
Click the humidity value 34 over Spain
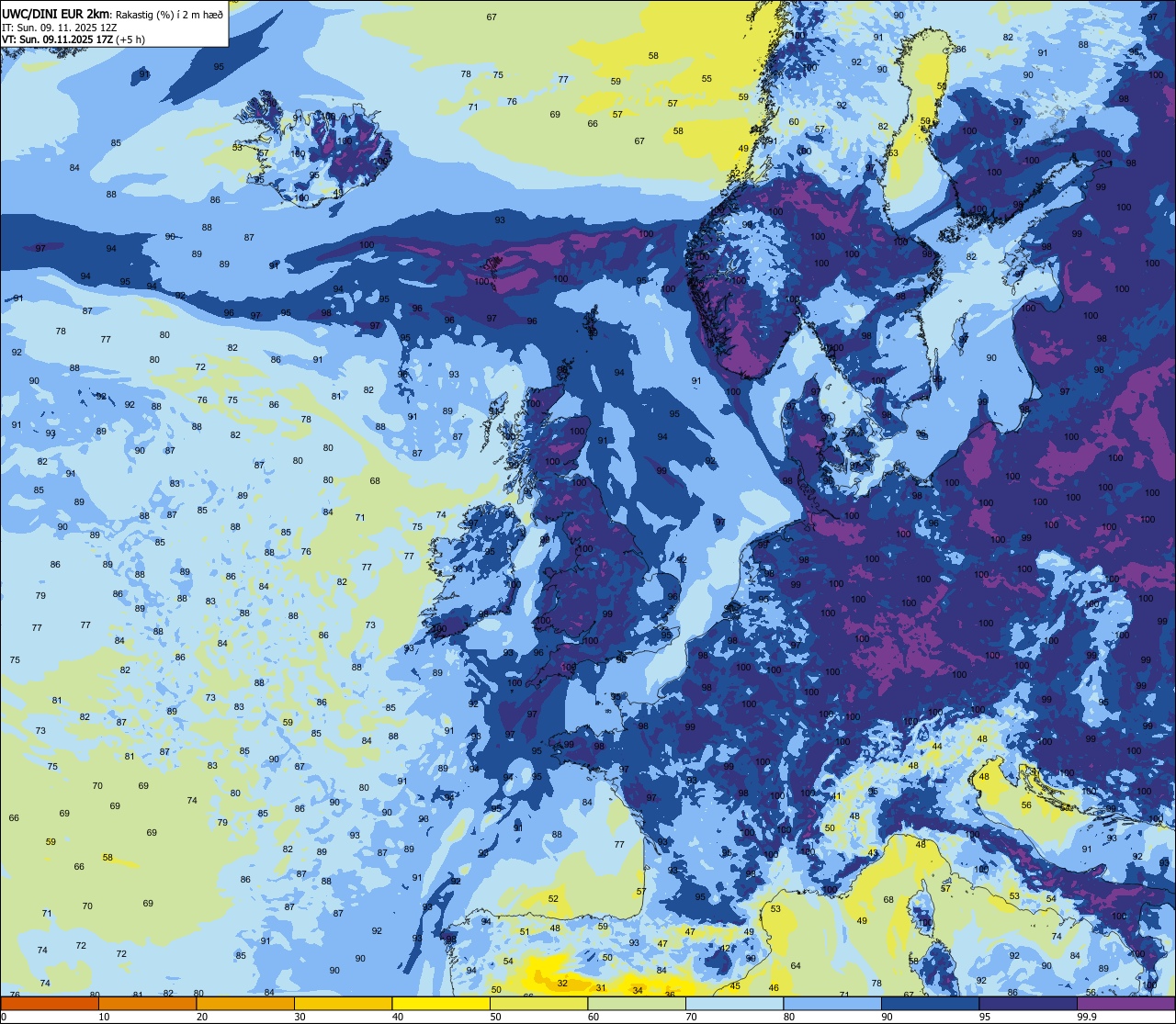coord(638,990)
